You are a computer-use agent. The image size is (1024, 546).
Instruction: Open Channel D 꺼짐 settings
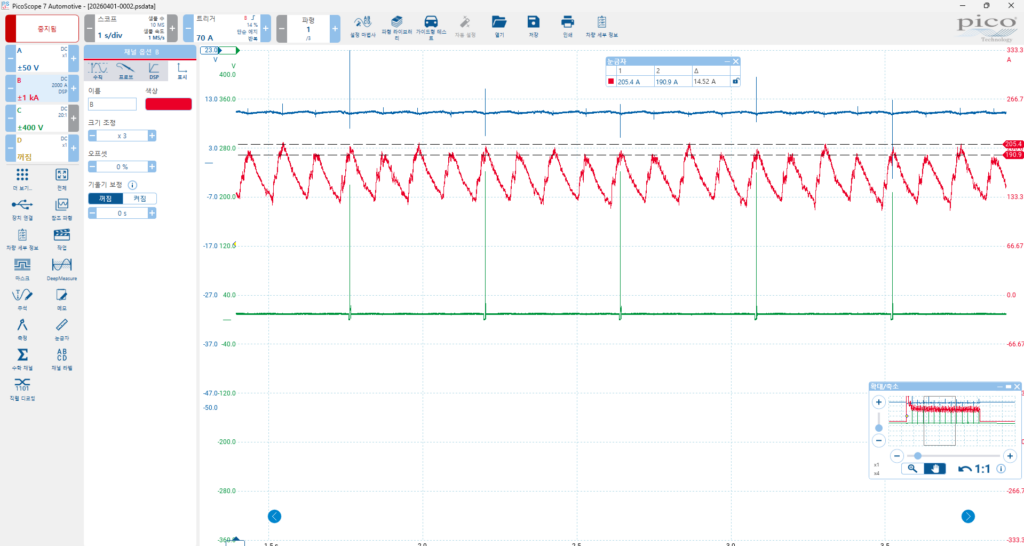(x=40, y=150)
